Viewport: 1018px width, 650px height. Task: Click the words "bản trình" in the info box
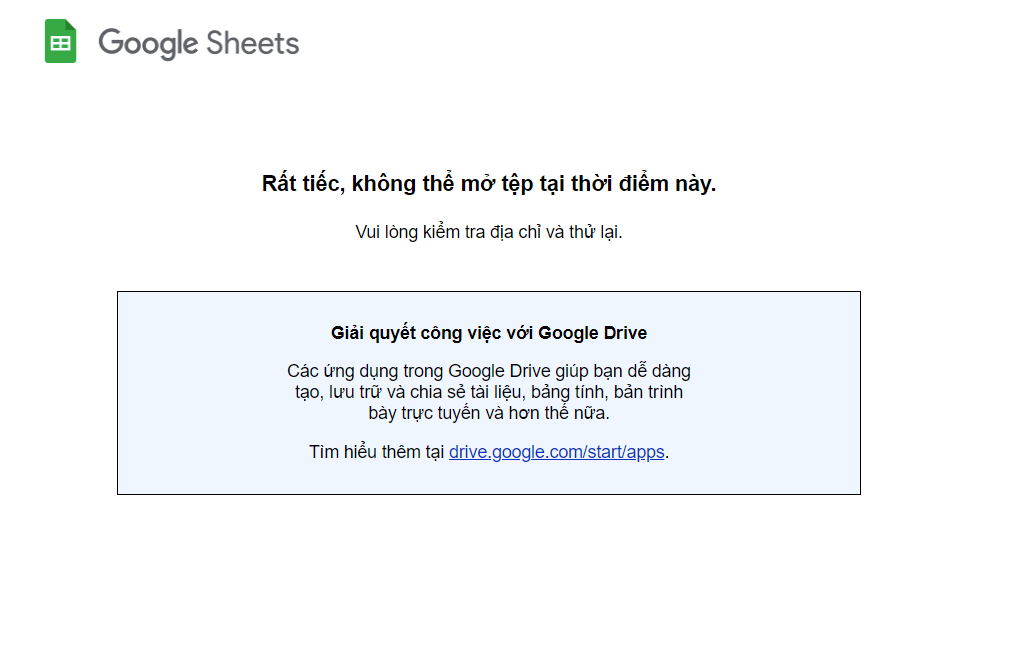tap(651, 392)
